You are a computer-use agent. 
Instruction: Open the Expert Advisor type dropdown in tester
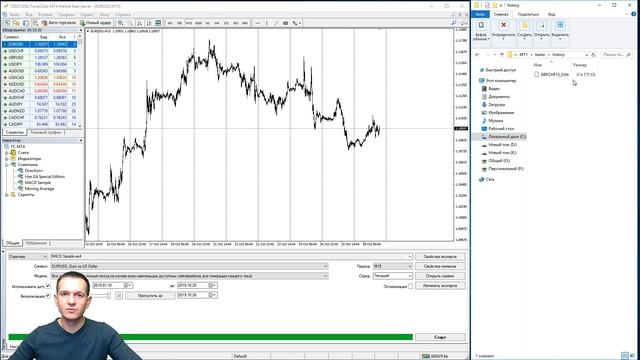[28, 257]
